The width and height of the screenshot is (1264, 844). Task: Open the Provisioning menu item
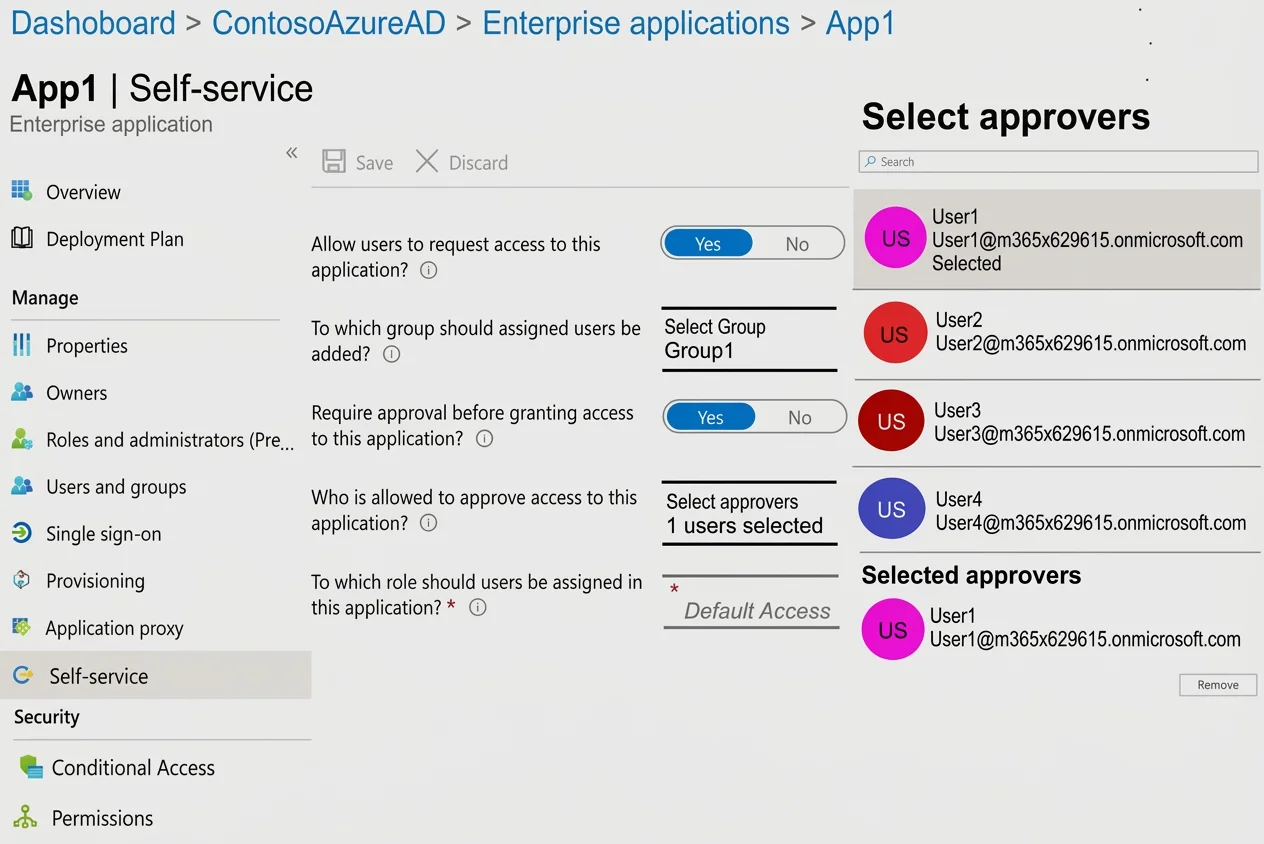click(x=95, y=581)
